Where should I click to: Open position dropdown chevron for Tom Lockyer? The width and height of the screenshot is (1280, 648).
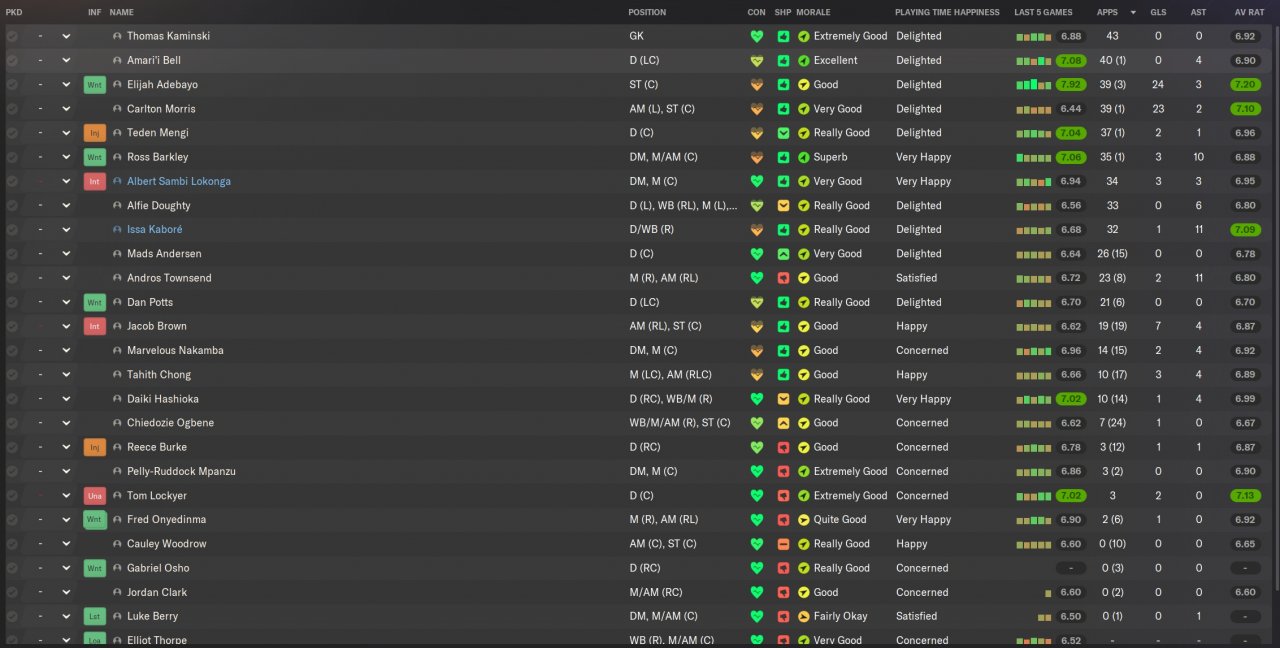point(66,496)
